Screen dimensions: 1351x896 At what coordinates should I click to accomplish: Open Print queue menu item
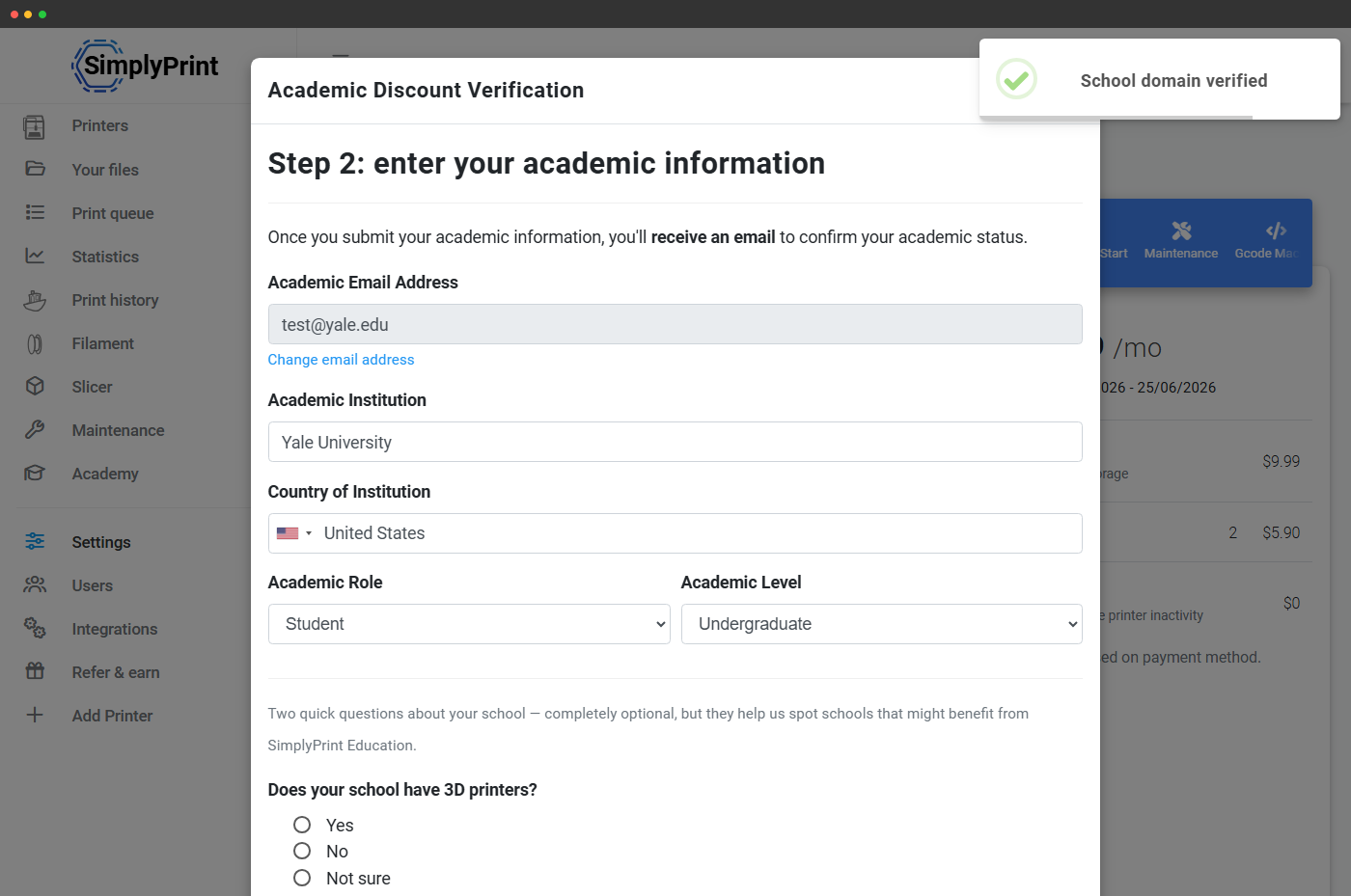113,213
